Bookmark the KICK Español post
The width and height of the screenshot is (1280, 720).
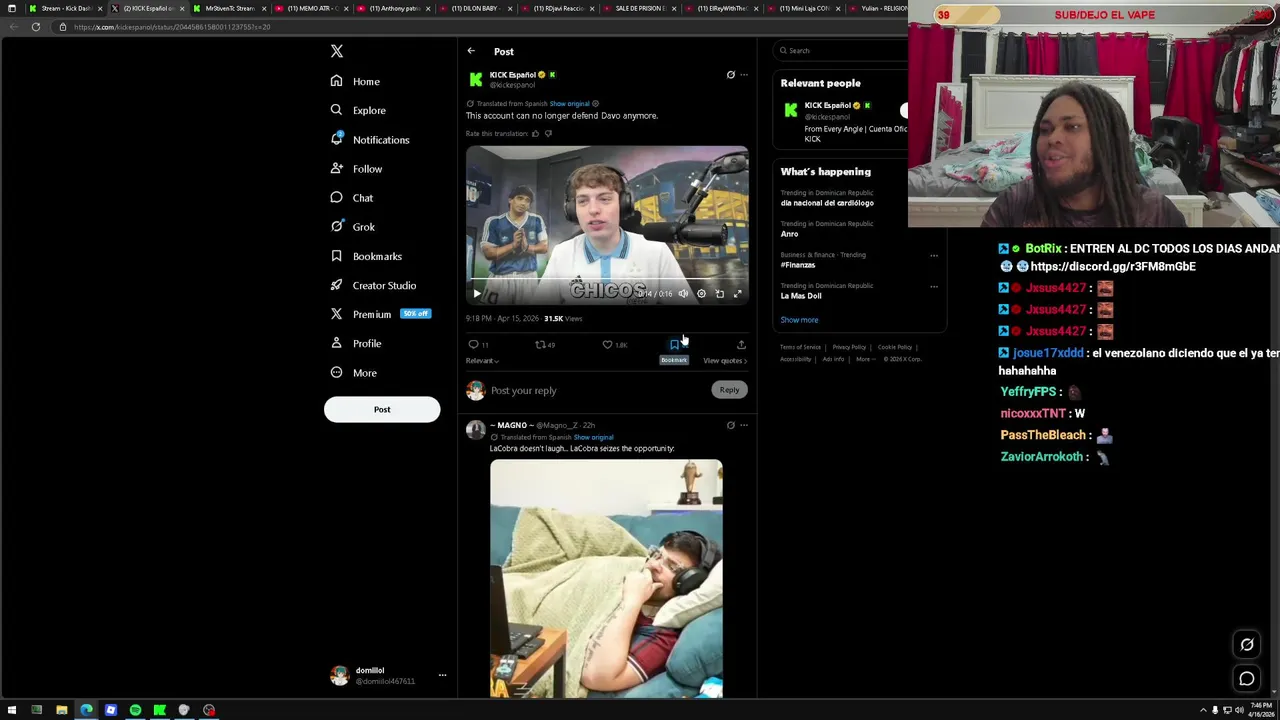tap(674, 345)
